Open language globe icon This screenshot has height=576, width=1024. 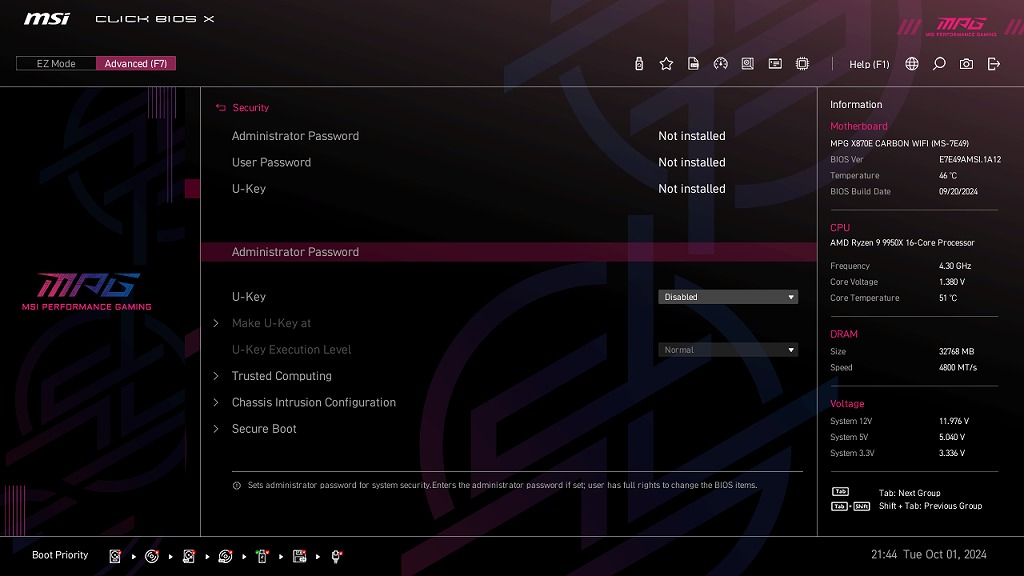[x=912, y=63]
